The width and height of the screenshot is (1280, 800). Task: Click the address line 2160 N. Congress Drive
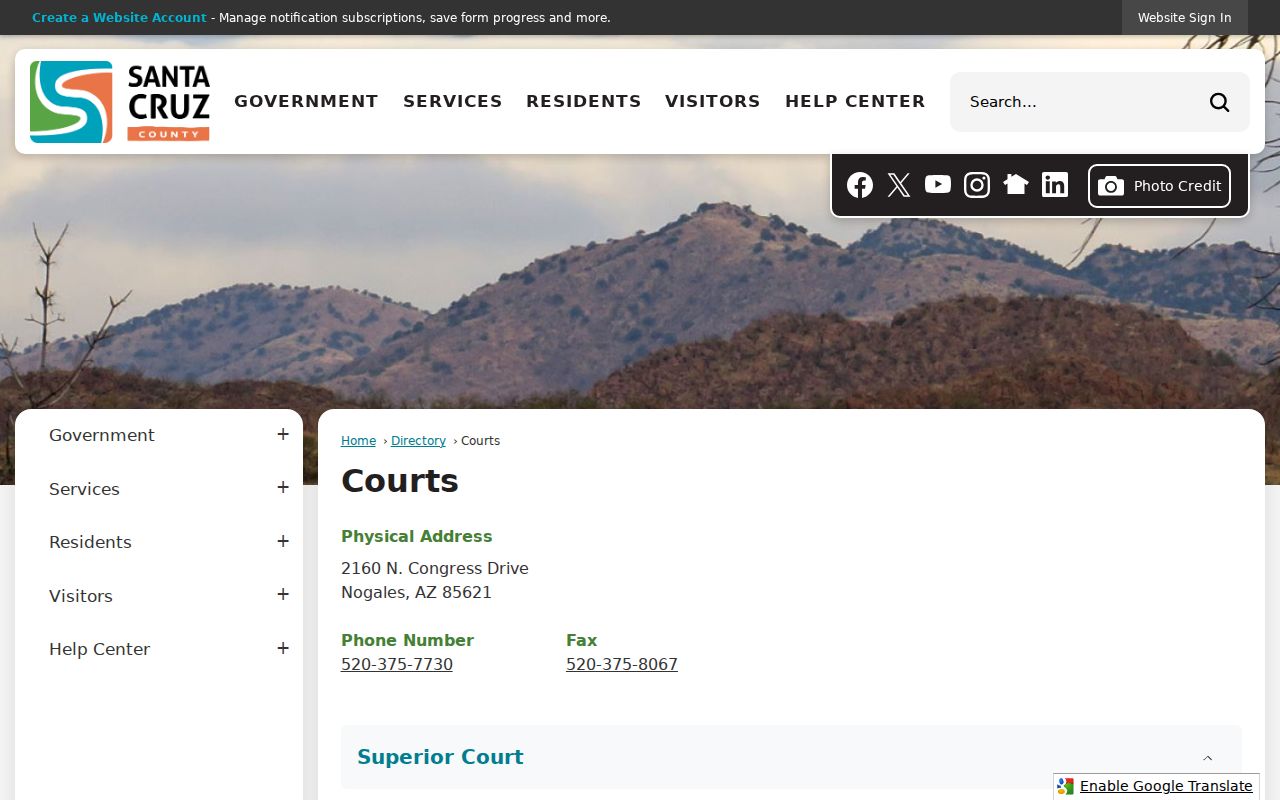point(435,569)
